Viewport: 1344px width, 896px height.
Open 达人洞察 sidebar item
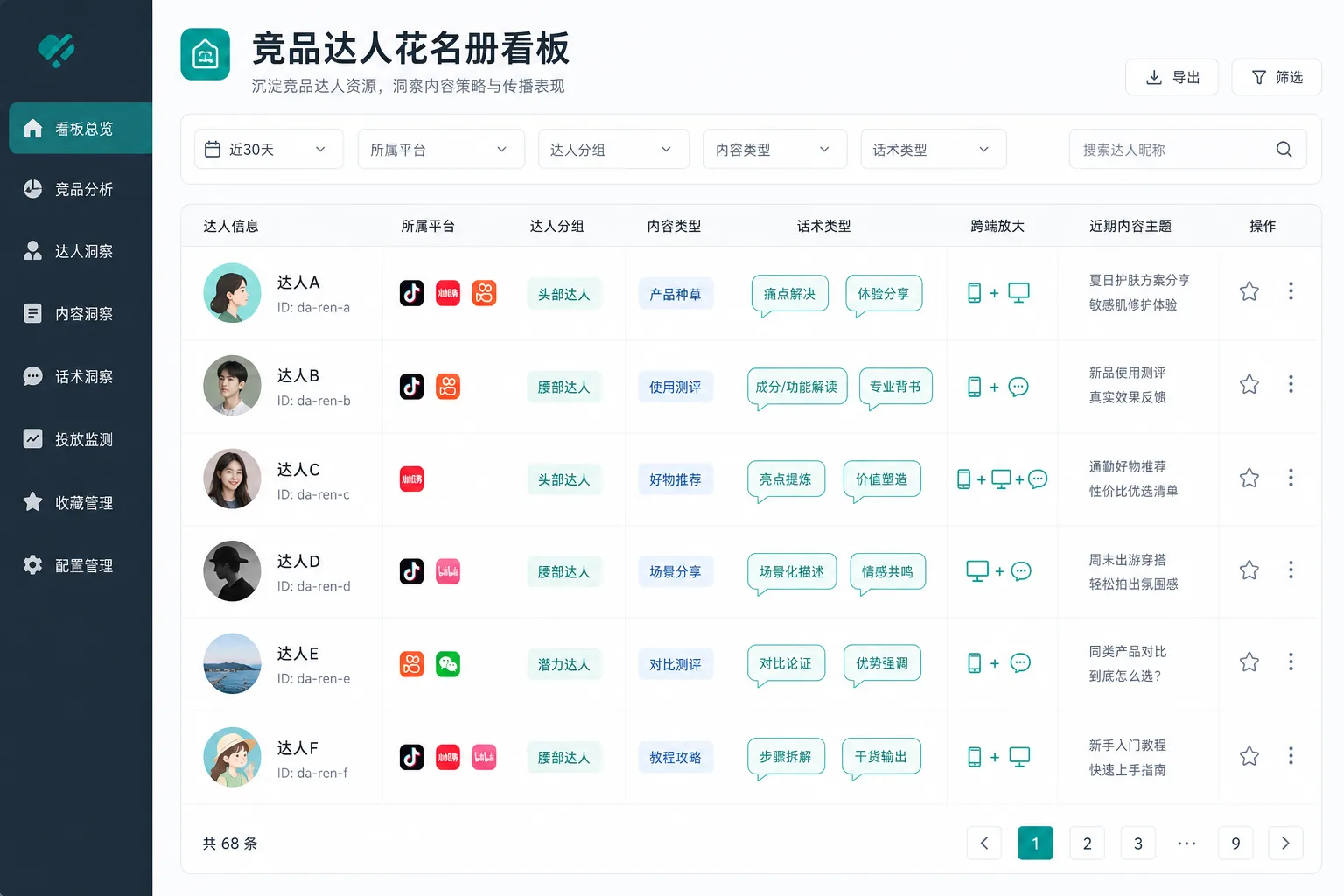(x=80, y=251)
